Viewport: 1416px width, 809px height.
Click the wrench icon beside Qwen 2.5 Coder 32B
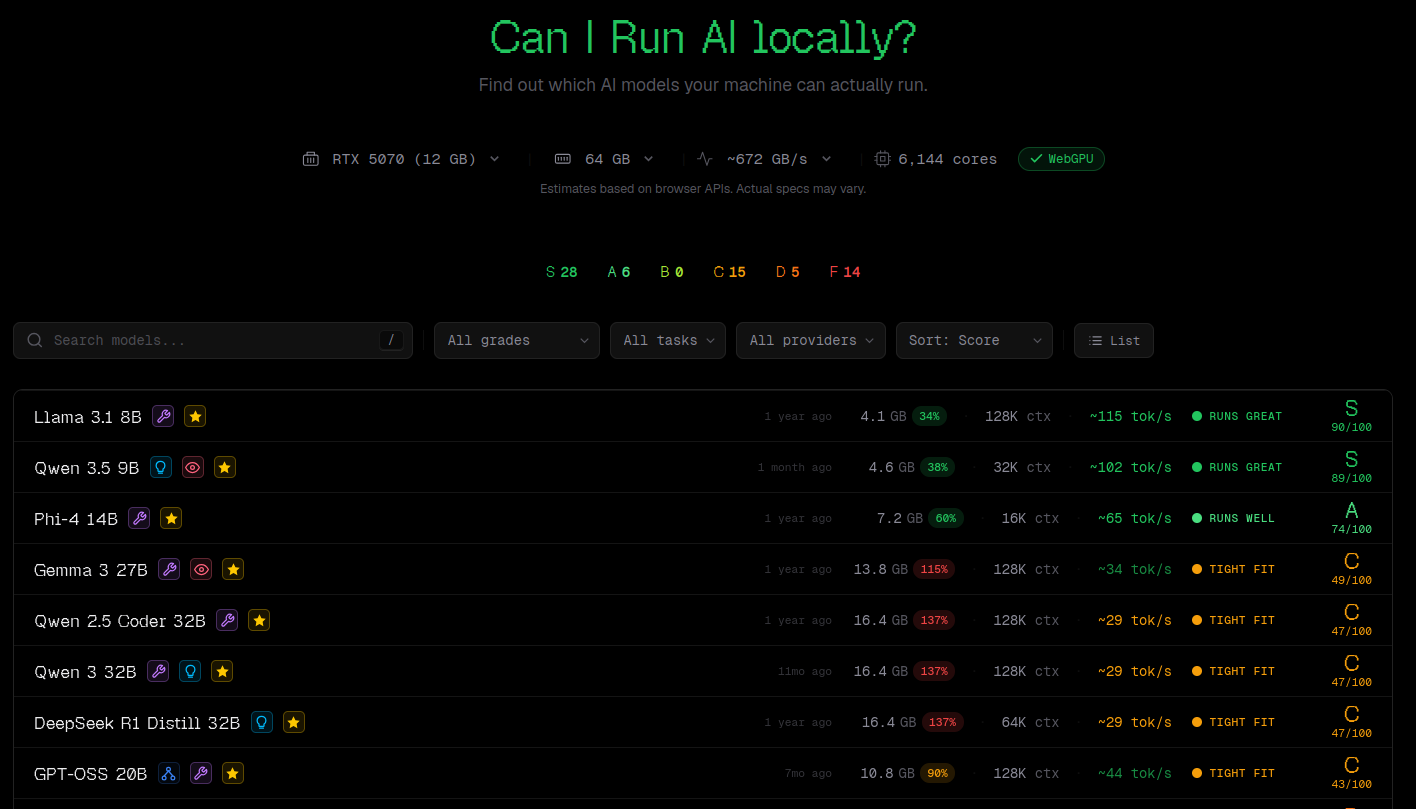pos(227,620)
